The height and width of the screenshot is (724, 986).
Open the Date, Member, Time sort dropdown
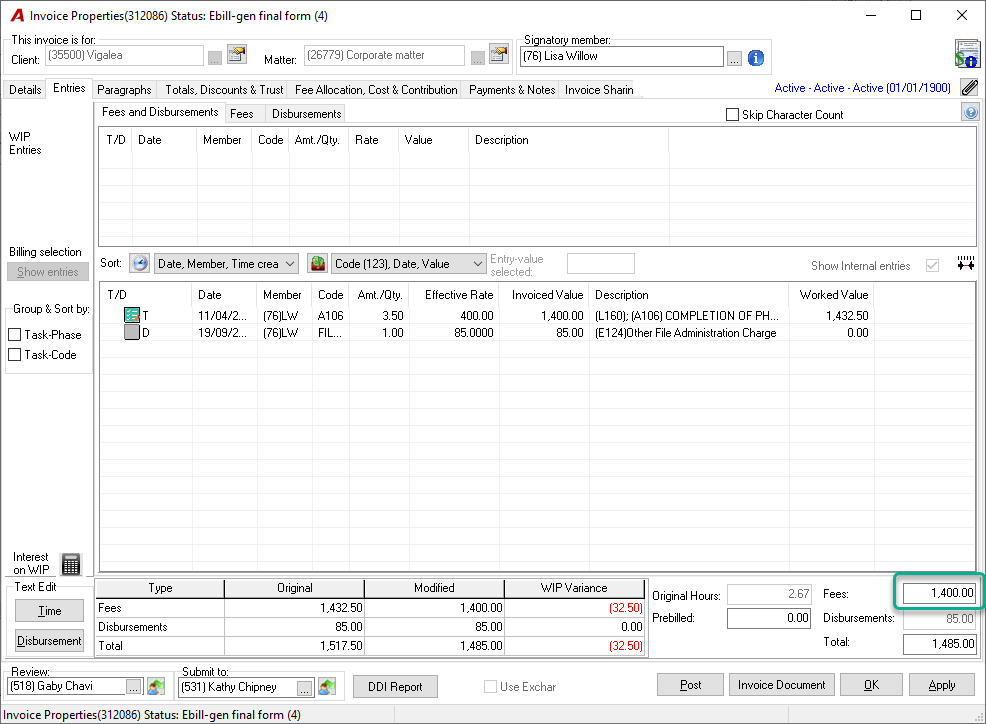point(226,264)
